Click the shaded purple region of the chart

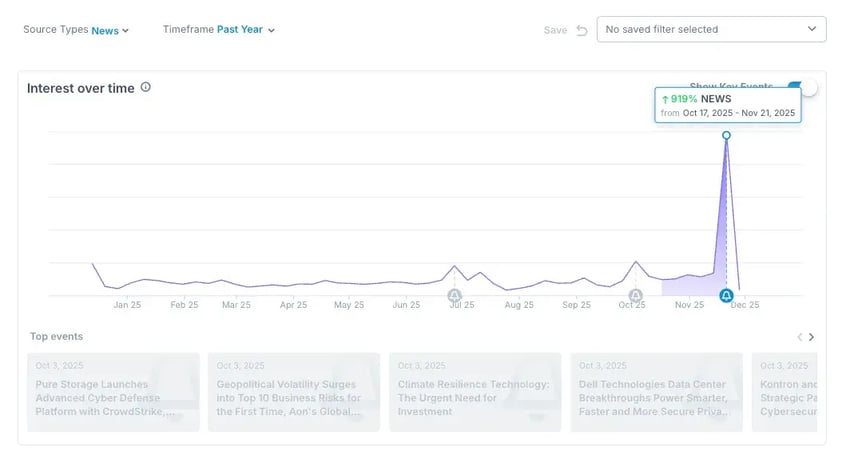[x=690, y=285]
